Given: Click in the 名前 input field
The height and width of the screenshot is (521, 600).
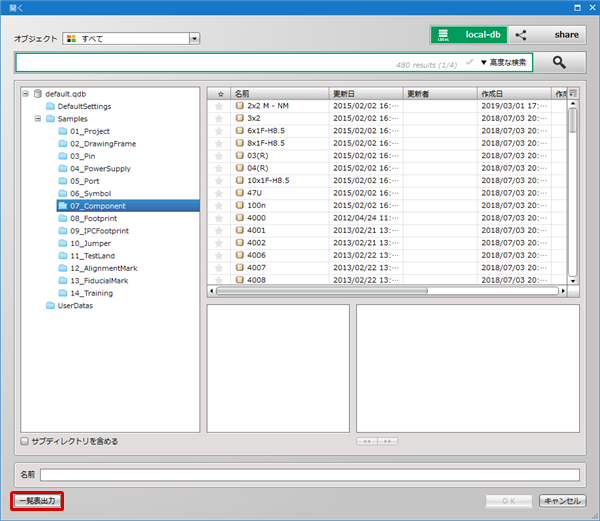Looking at the screenshot, I should click(309, 474).
